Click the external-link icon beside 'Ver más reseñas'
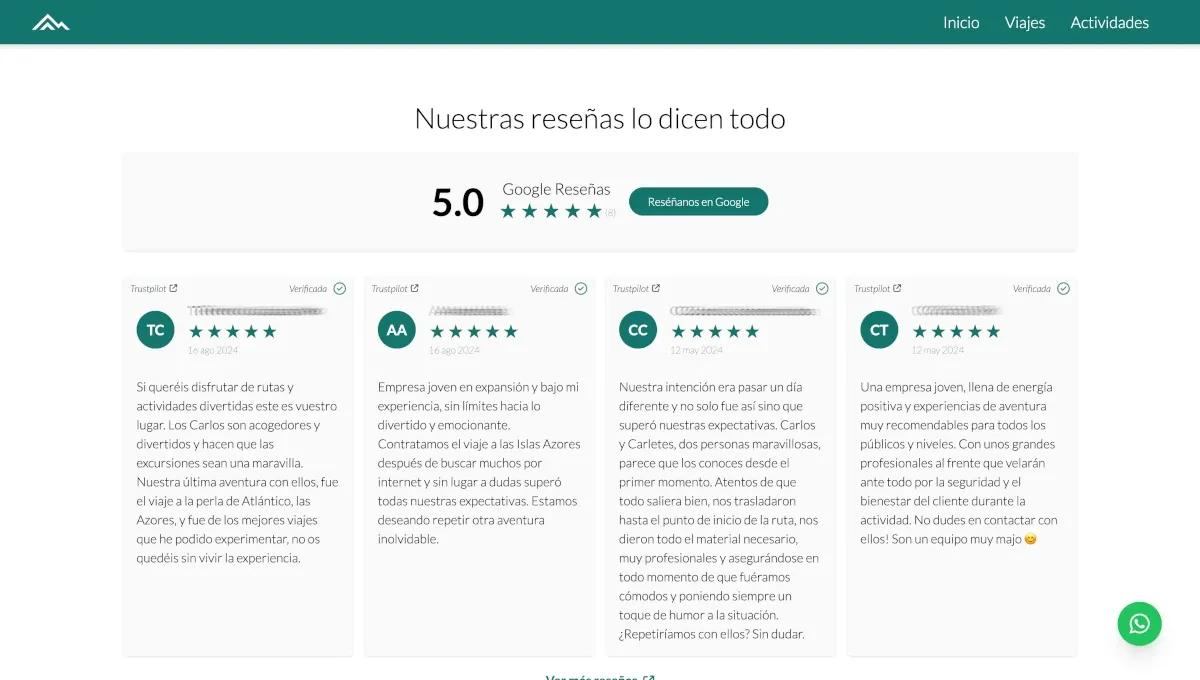The image size is (1200, 680). click(x=648, y=677)
